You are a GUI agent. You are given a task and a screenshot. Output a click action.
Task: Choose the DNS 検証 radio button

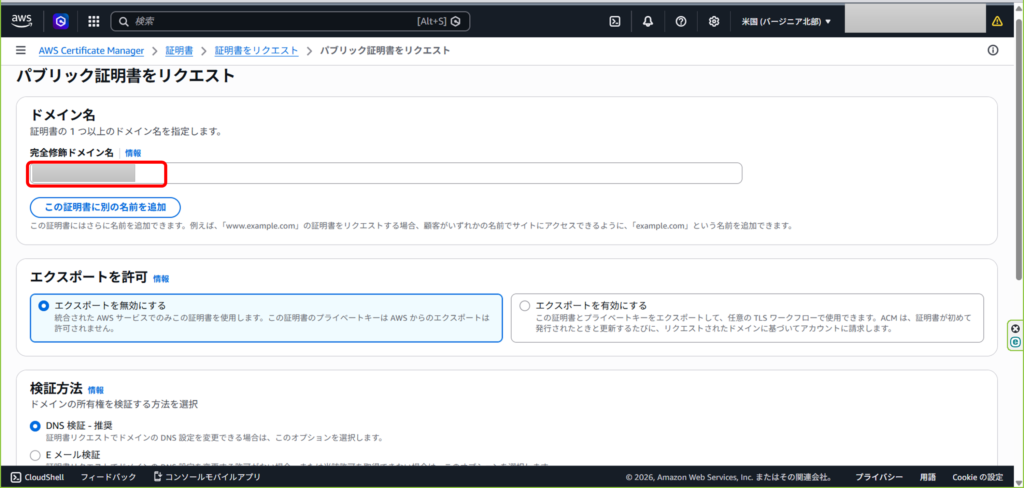(36, 426)
